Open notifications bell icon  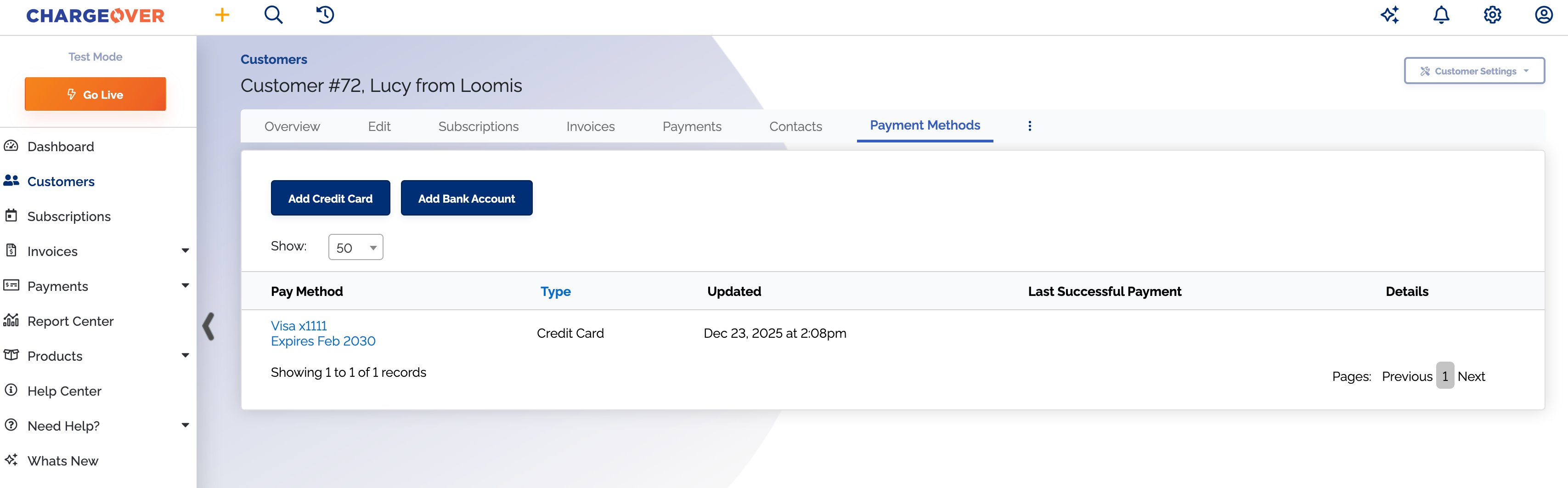tap(1441, 15)
